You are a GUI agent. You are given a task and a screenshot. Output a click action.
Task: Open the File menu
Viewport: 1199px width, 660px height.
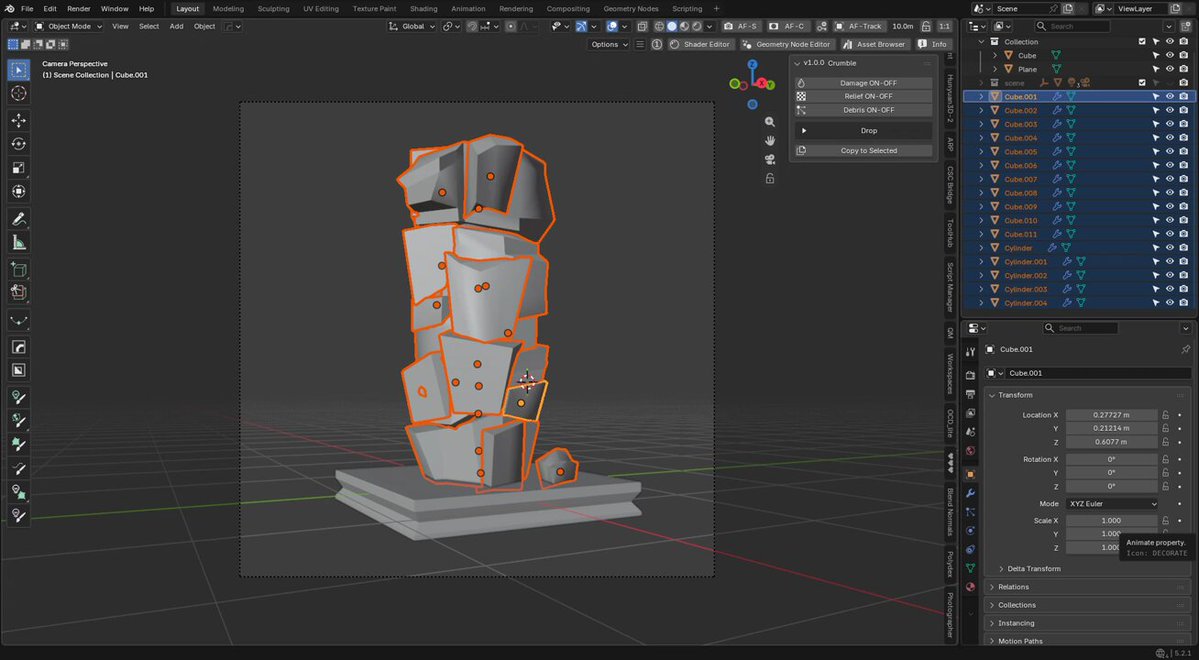coord(27,8)
